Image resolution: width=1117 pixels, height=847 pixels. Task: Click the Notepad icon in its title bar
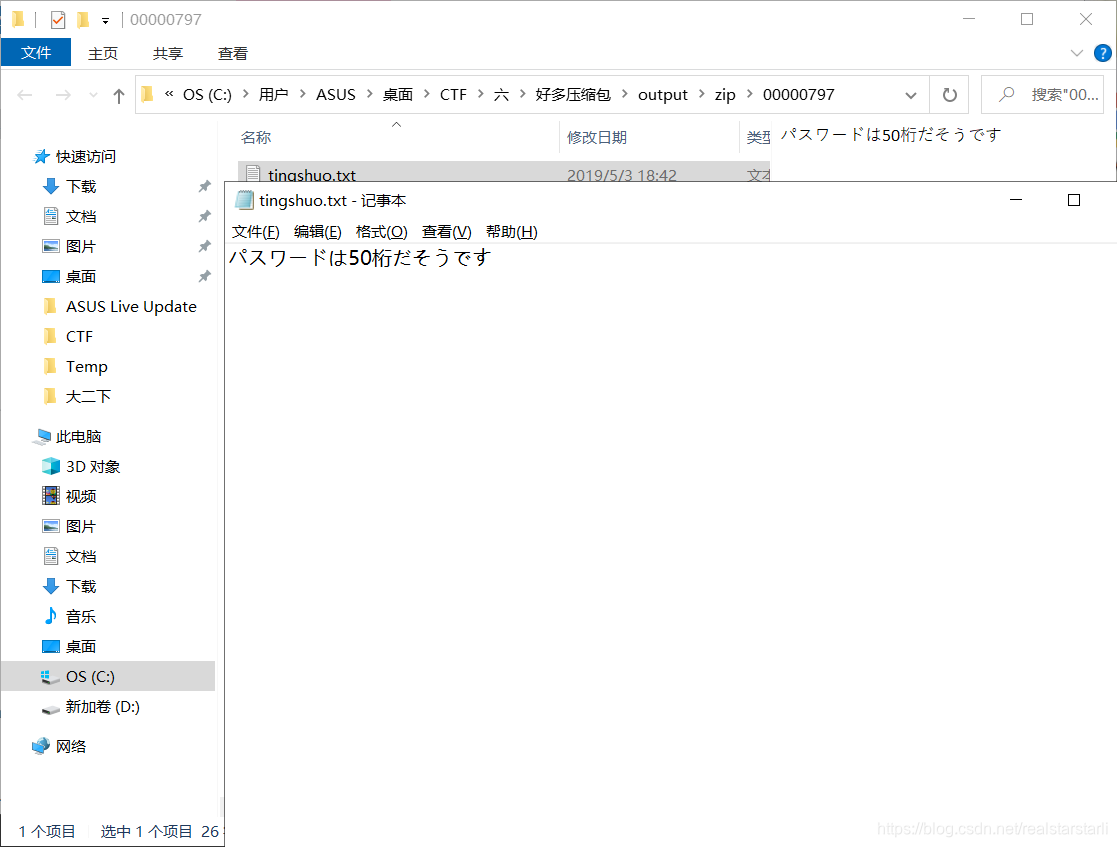[x=243, y=200]
